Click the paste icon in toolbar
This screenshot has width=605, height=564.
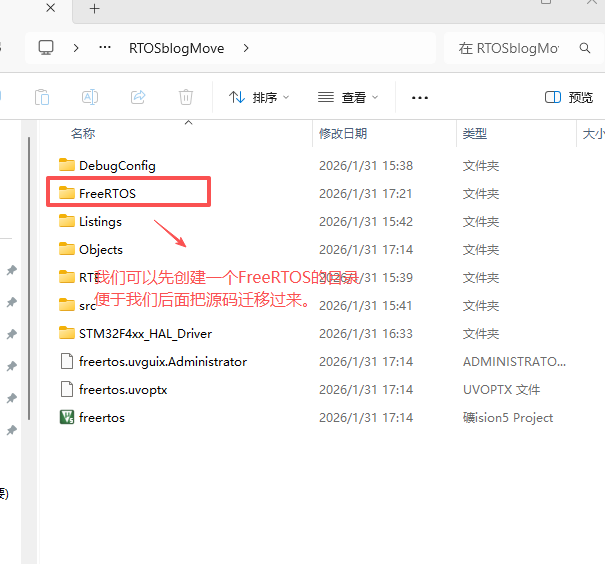42,97
